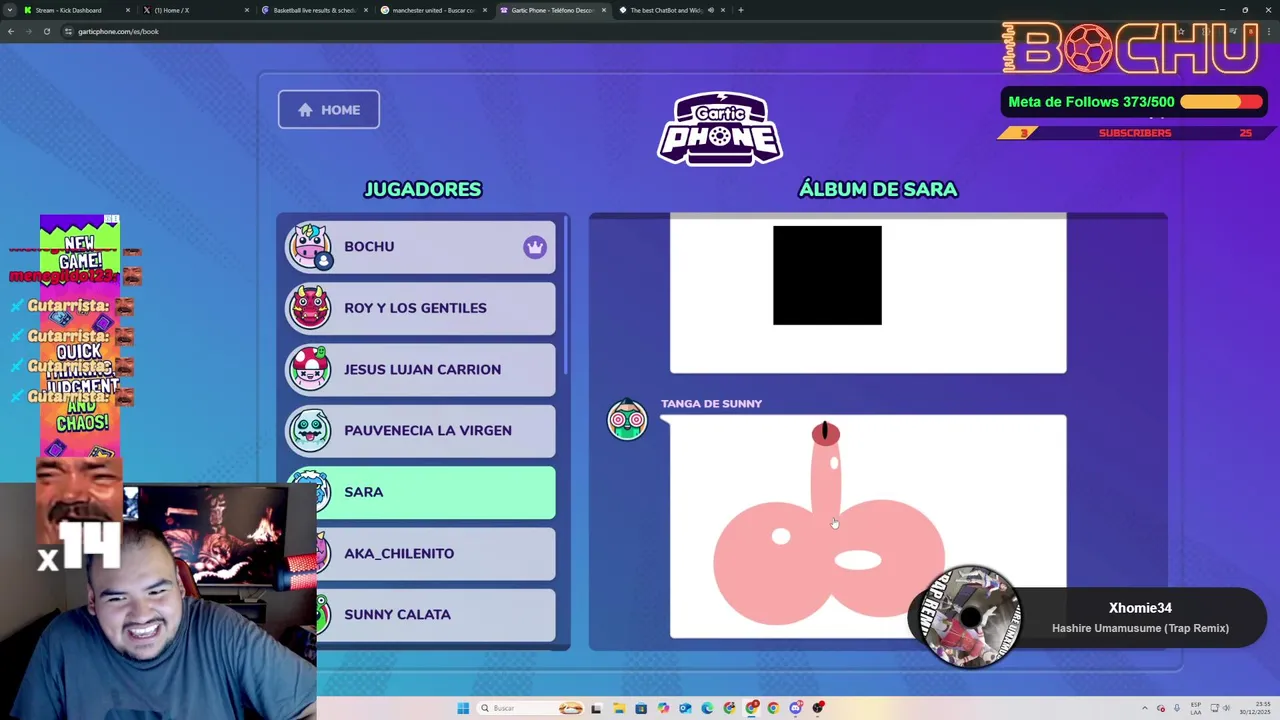
Task: Open Task View from the taskbar
Action: coord(596,708)
